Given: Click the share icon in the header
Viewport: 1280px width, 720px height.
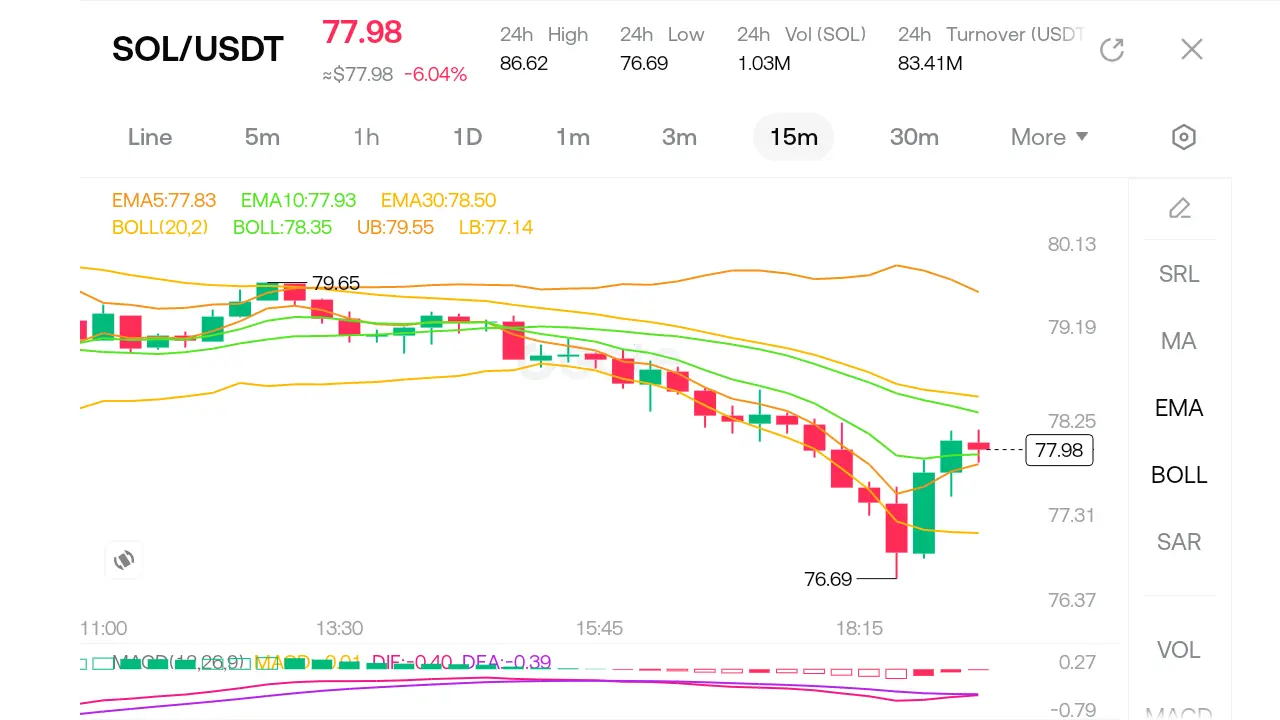Looking at the screenshot, I should 1112,49.
